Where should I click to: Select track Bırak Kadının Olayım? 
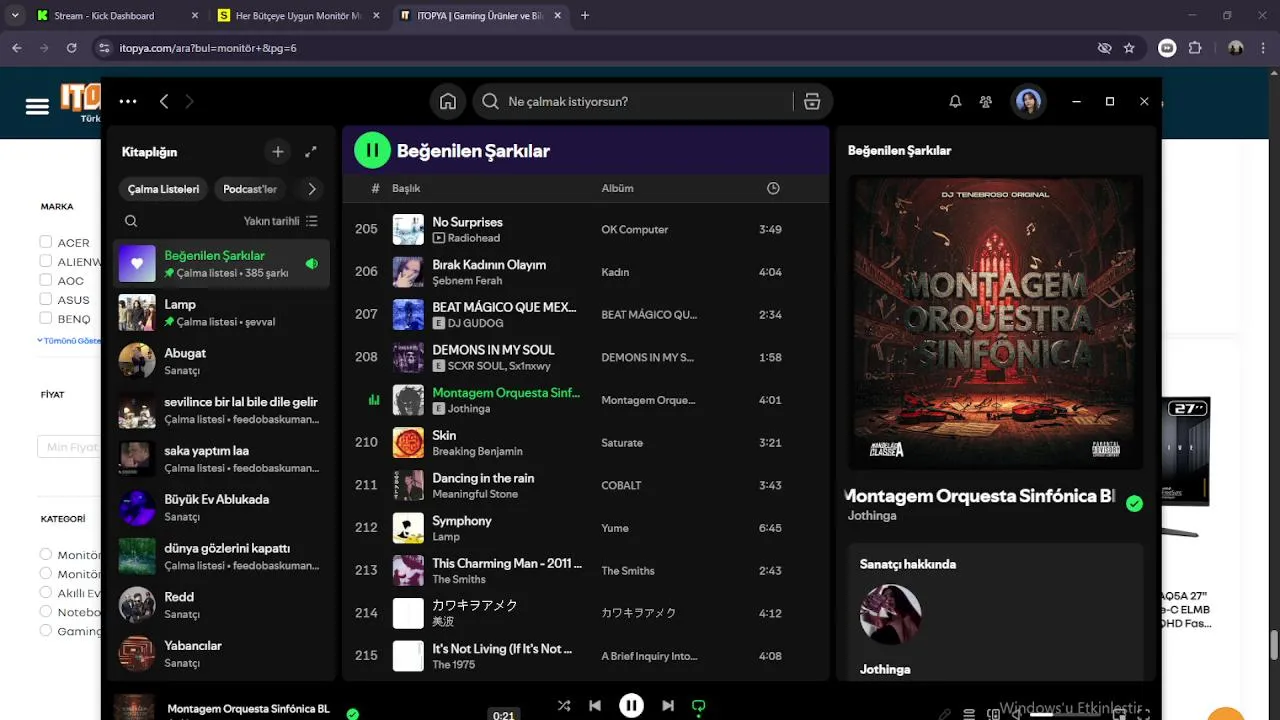coord(586,272)
